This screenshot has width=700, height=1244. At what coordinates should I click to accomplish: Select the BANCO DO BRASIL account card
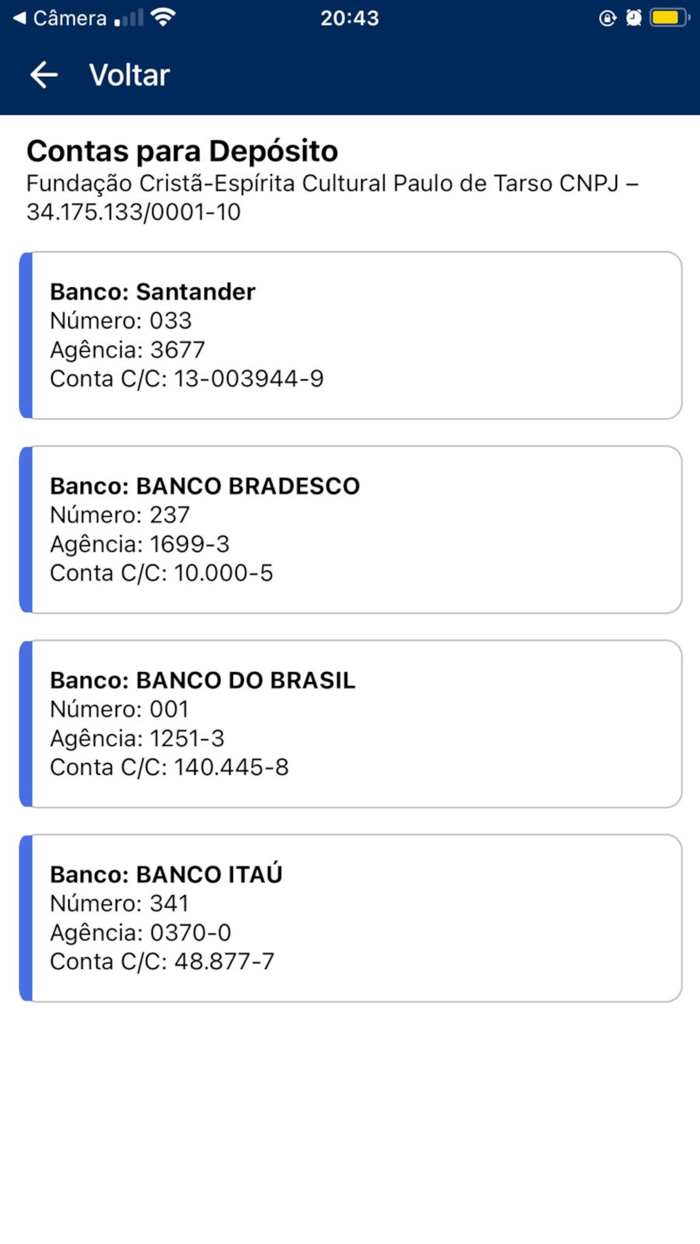click(x=350, y=722)
